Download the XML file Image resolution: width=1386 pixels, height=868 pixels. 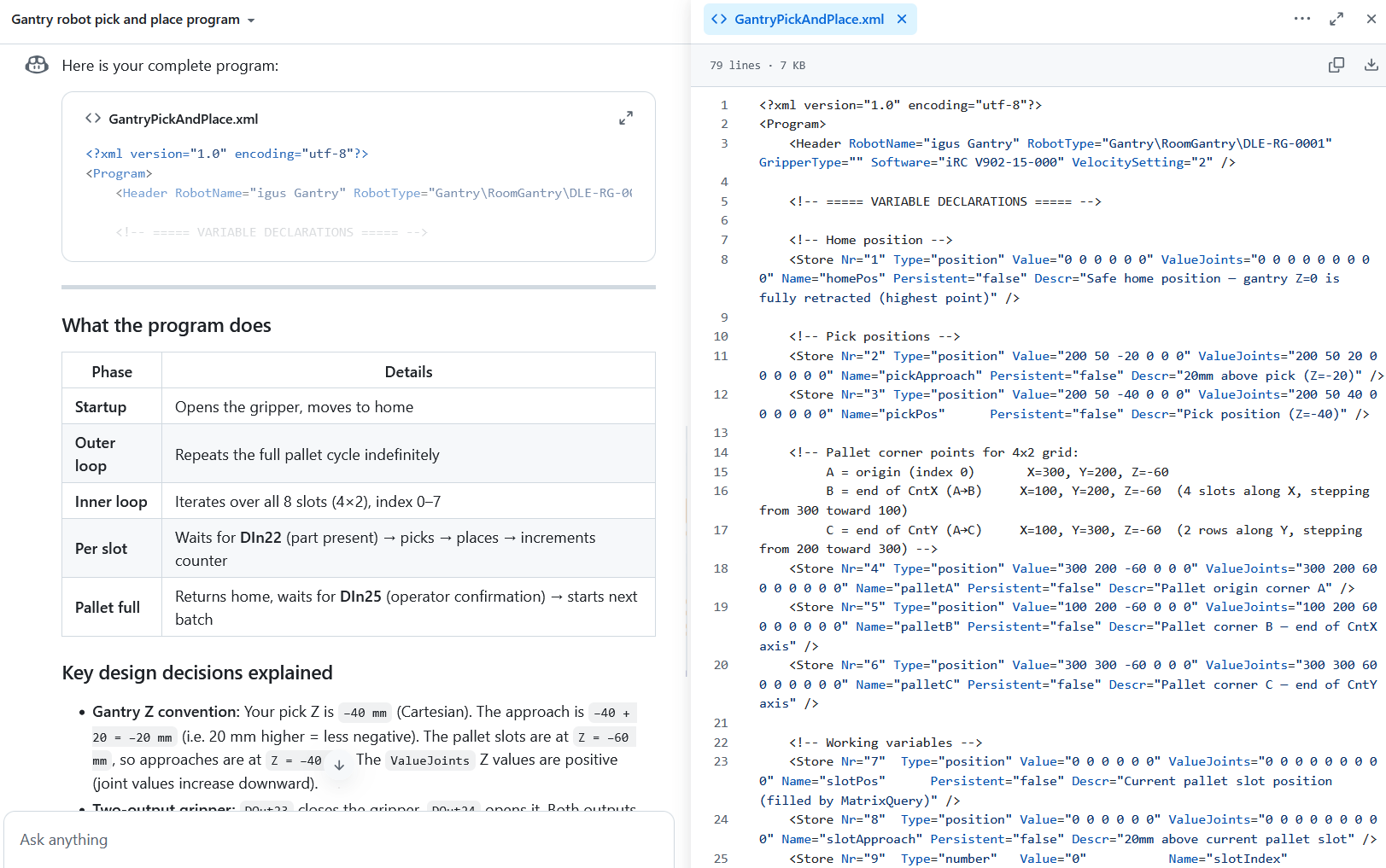[1371, 65]
